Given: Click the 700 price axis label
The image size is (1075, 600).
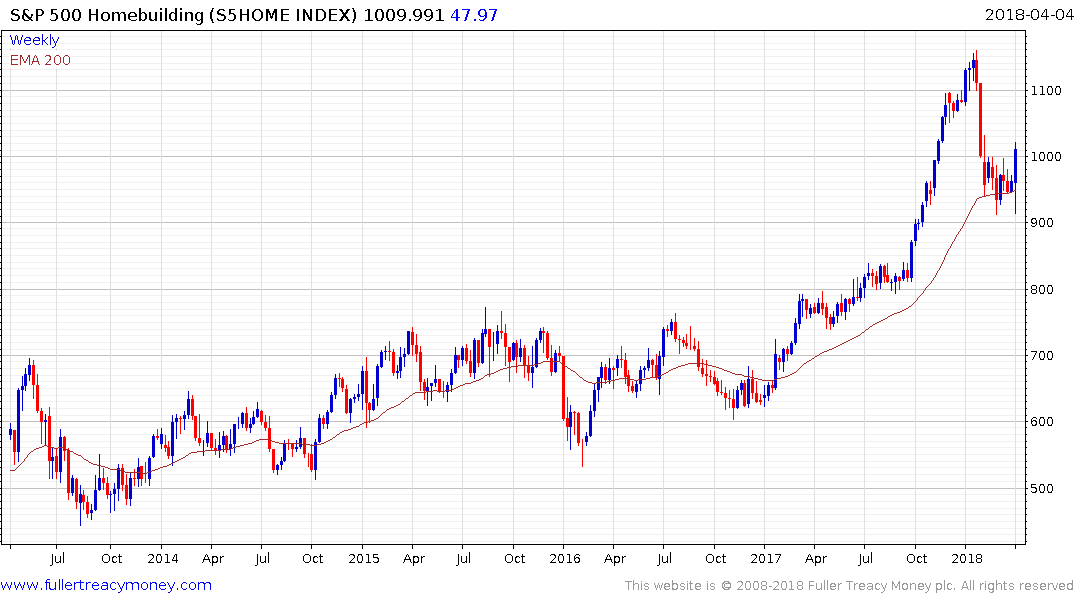Looking at the screenshot, I should pos(1043,356).
